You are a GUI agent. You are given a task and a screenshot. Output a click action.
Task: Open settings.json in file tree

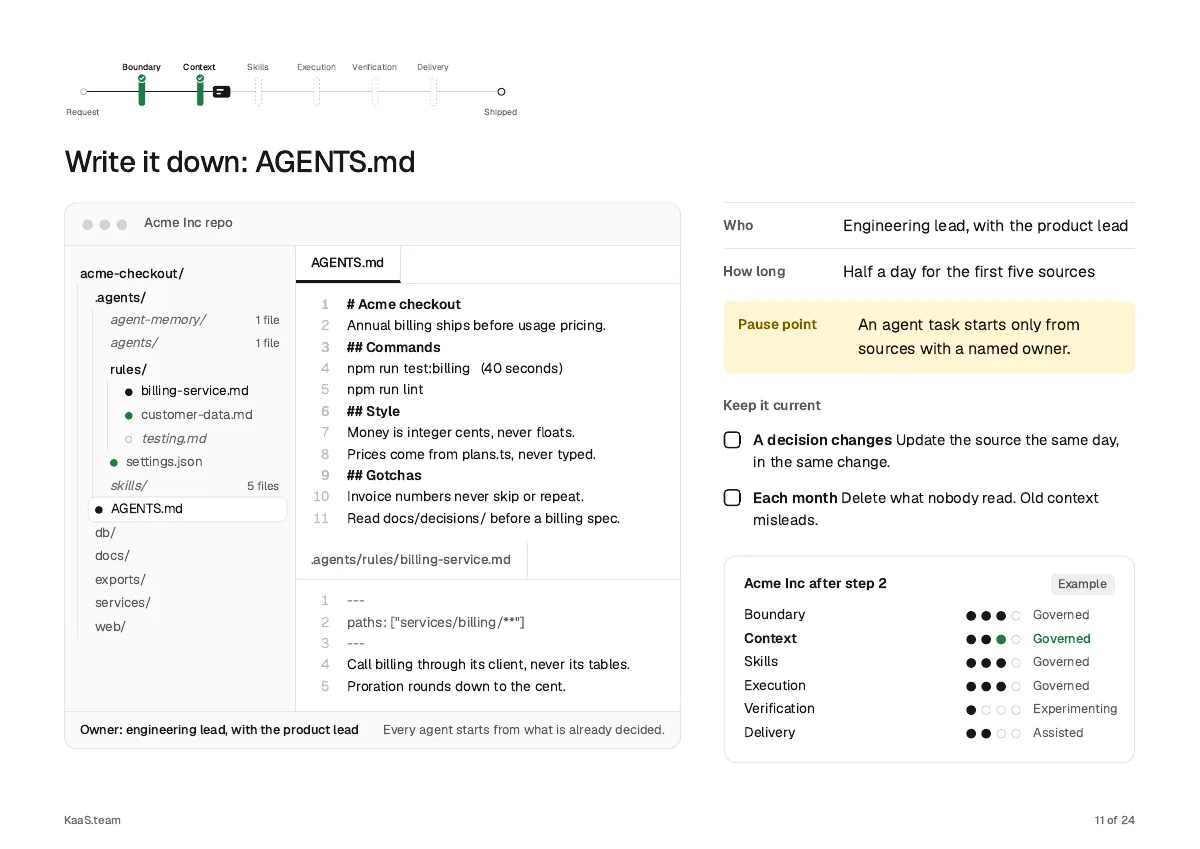pyautogui.click(x=164, y=462)
